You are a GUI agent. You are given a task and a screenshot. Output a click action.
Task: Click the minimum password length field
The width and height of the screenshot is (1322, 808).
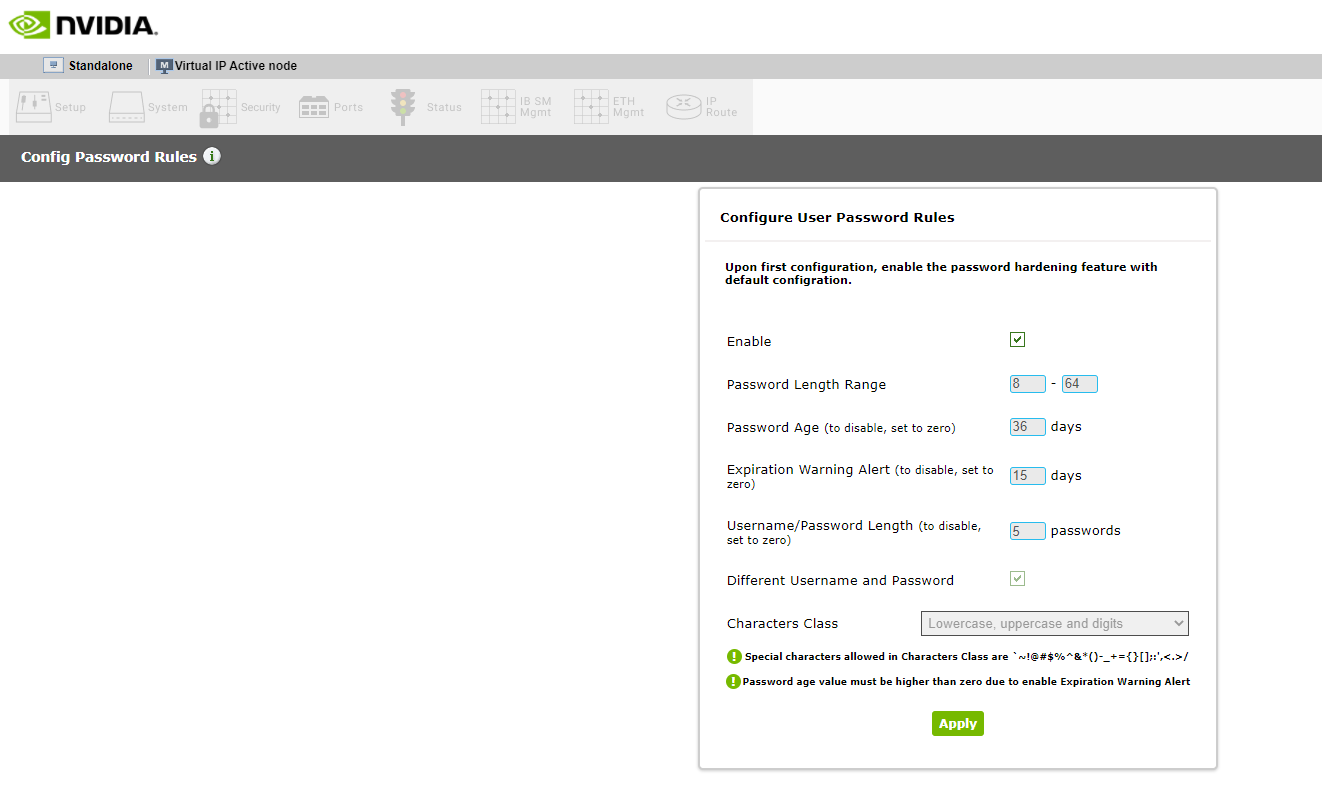1027,384
